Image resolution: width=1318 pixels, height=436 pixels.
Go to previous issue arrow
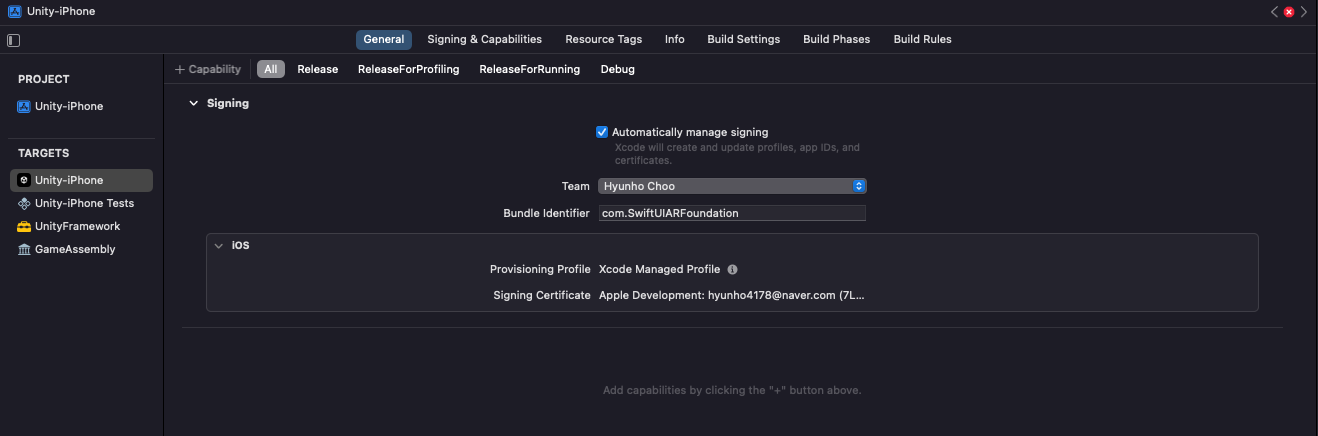[x=1274, y=11]
